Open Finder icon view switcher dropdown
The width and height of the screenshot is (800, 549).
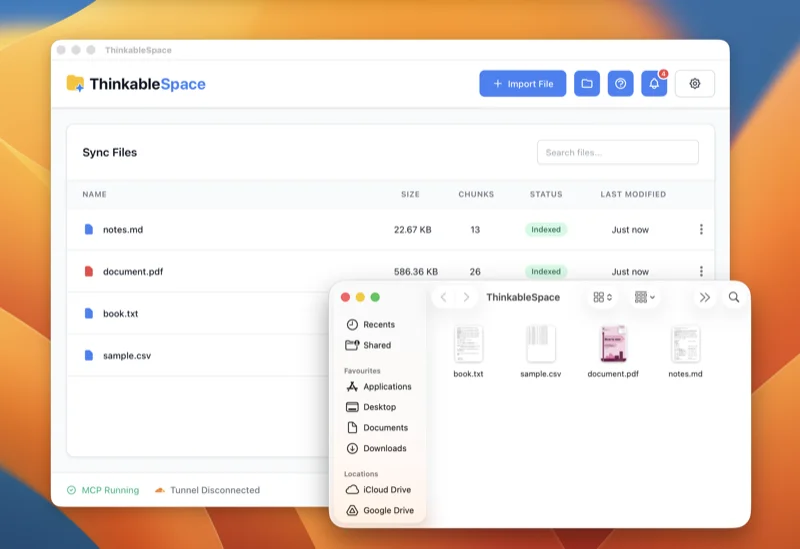click(603, 297)
